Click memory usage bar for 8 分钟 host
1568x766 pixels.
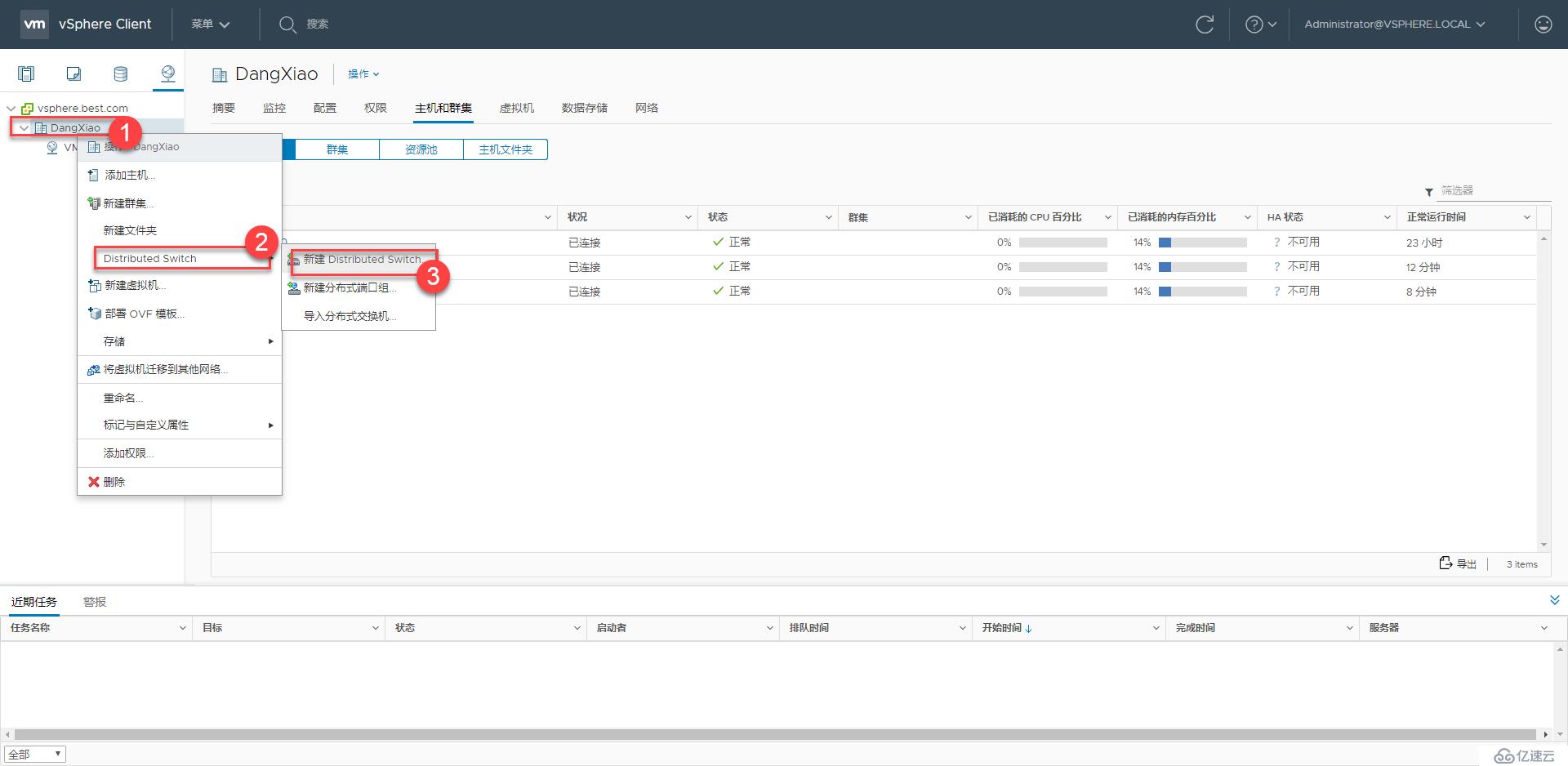pos(1202,292)
